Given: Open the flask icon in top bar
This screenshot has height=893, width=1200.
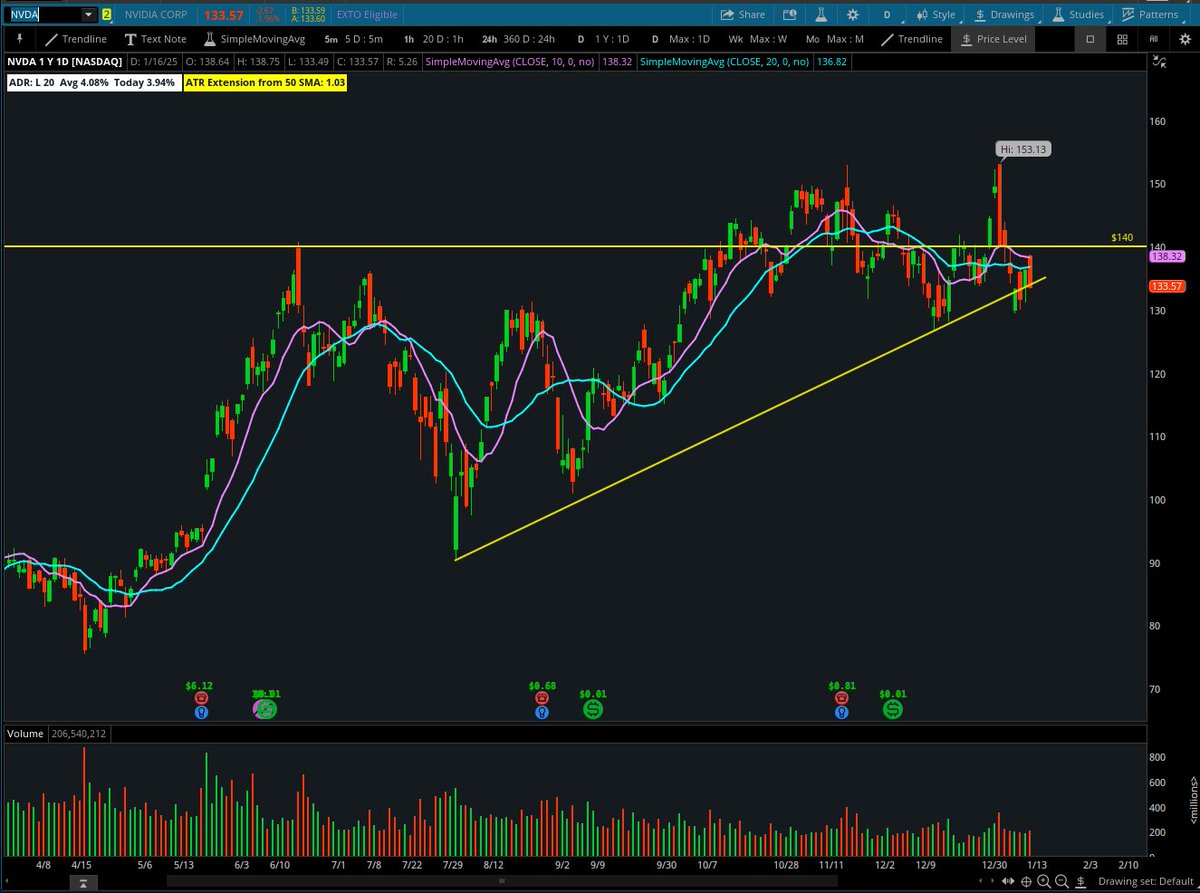Looking at the screenshot, I should (821, 15).
